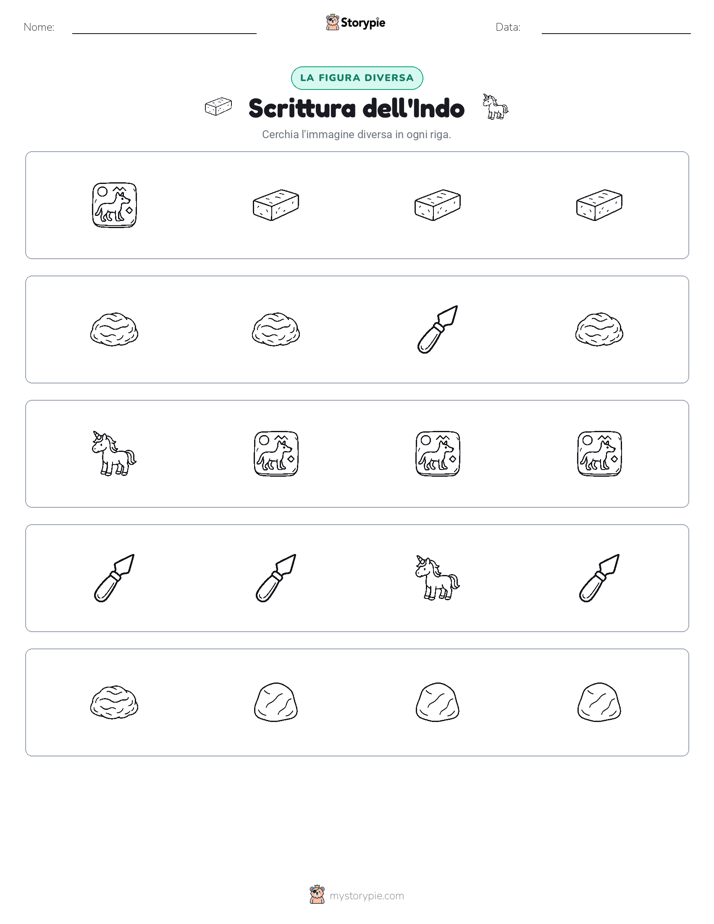Open the mystorypie.com link in the footer
714x924 pixels.
pyautogui.click(x=366, y=896)
